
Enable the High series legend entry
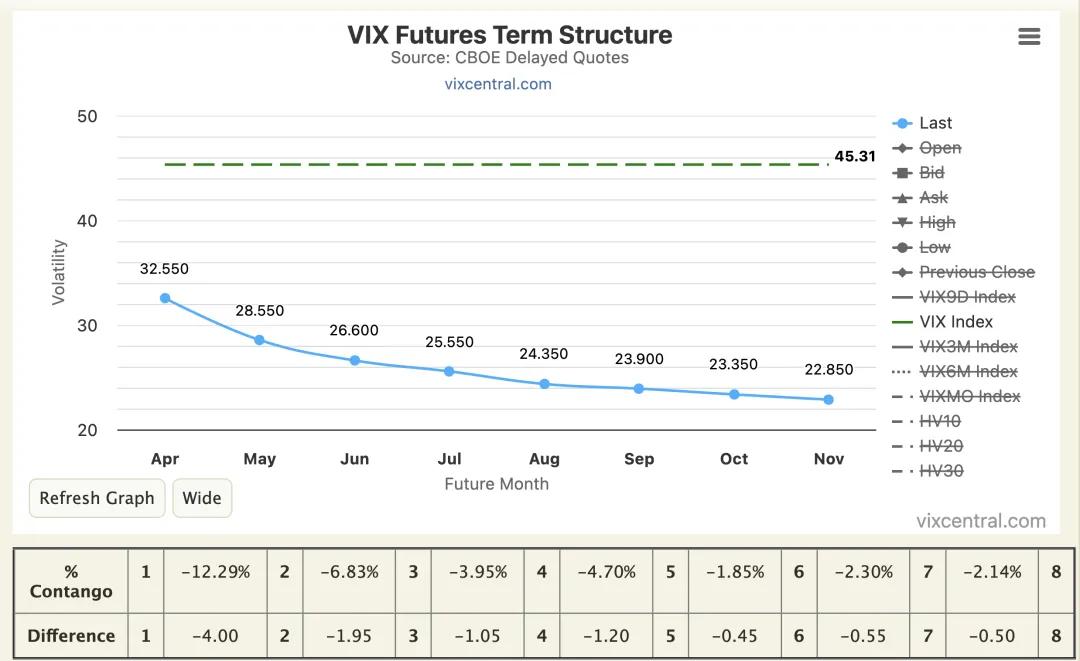(937, 222)
